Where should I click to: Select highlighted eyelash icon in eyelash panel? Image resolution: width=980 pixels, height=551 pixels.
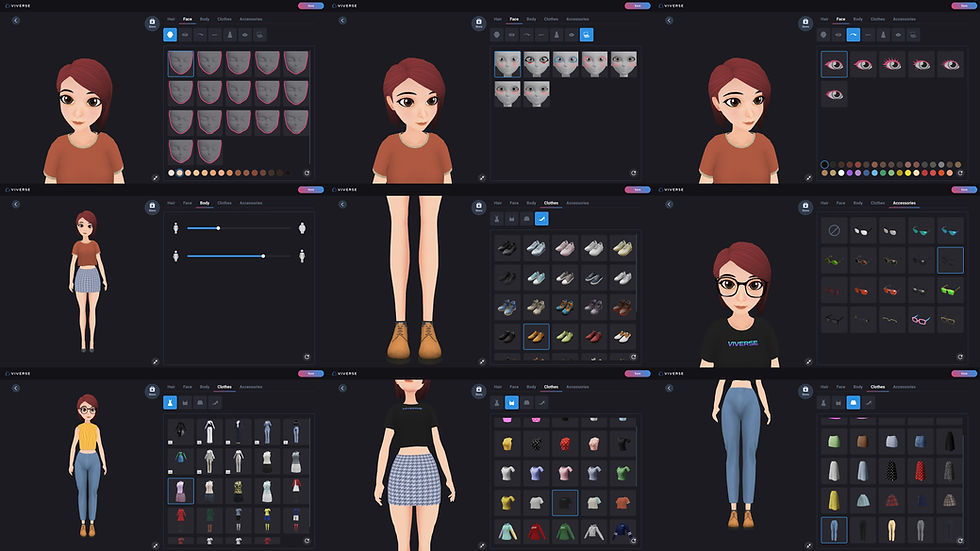pyautogui.click(x=853, y=35)
